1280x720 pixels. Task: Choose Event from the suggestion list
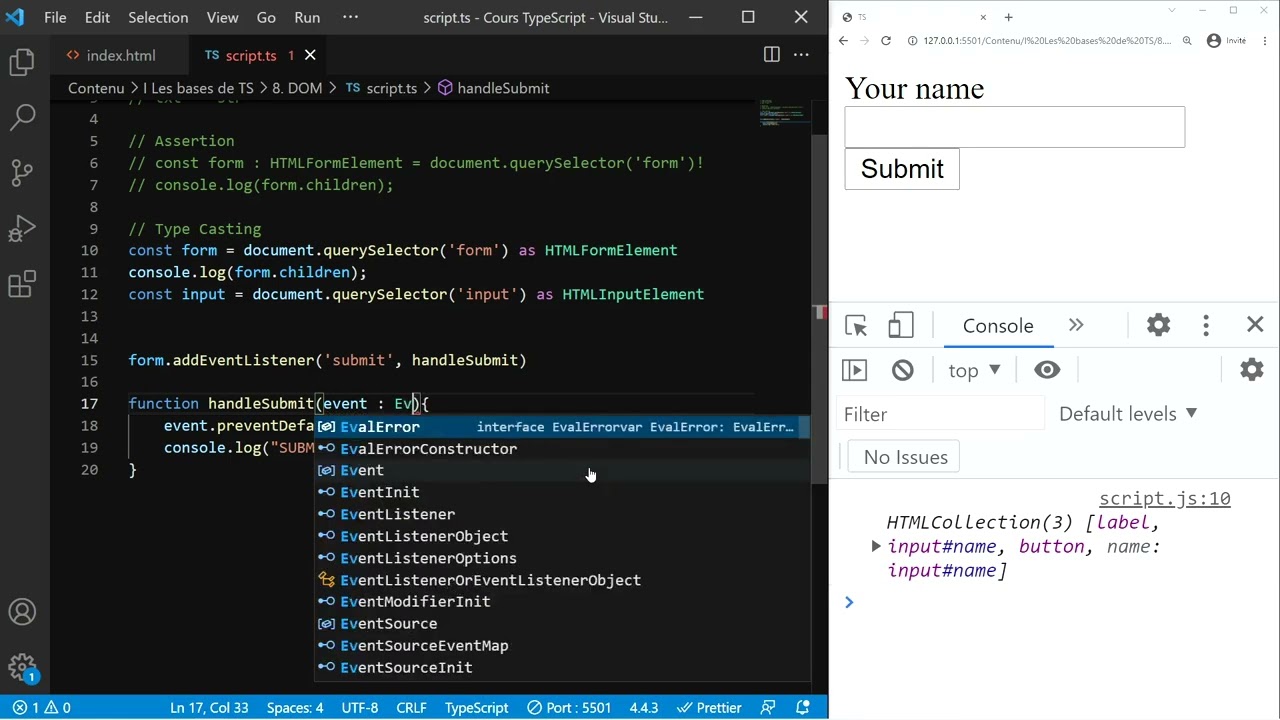tap(562, 470)
